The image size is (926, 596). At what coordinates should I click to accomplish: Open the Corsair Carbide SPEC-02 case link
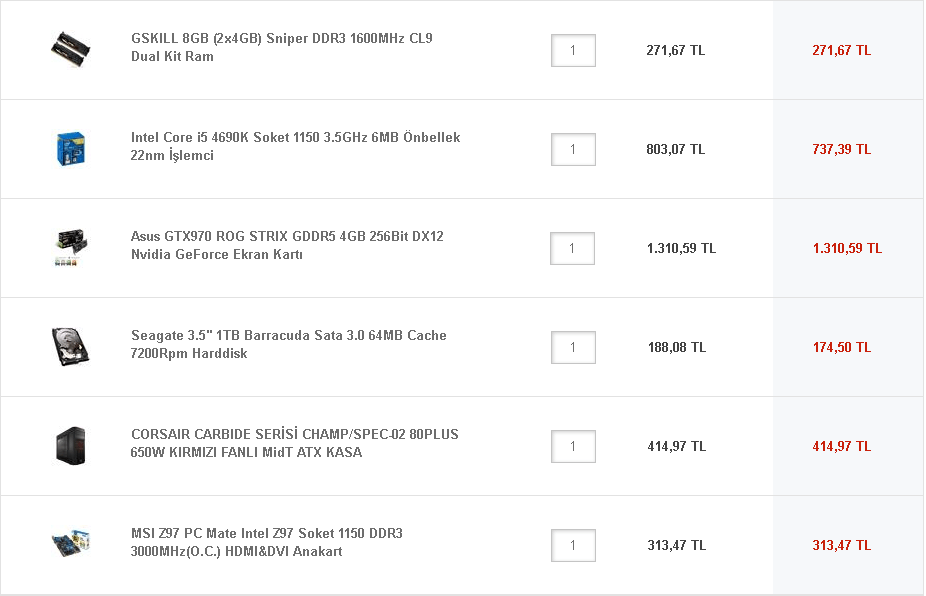294,443
